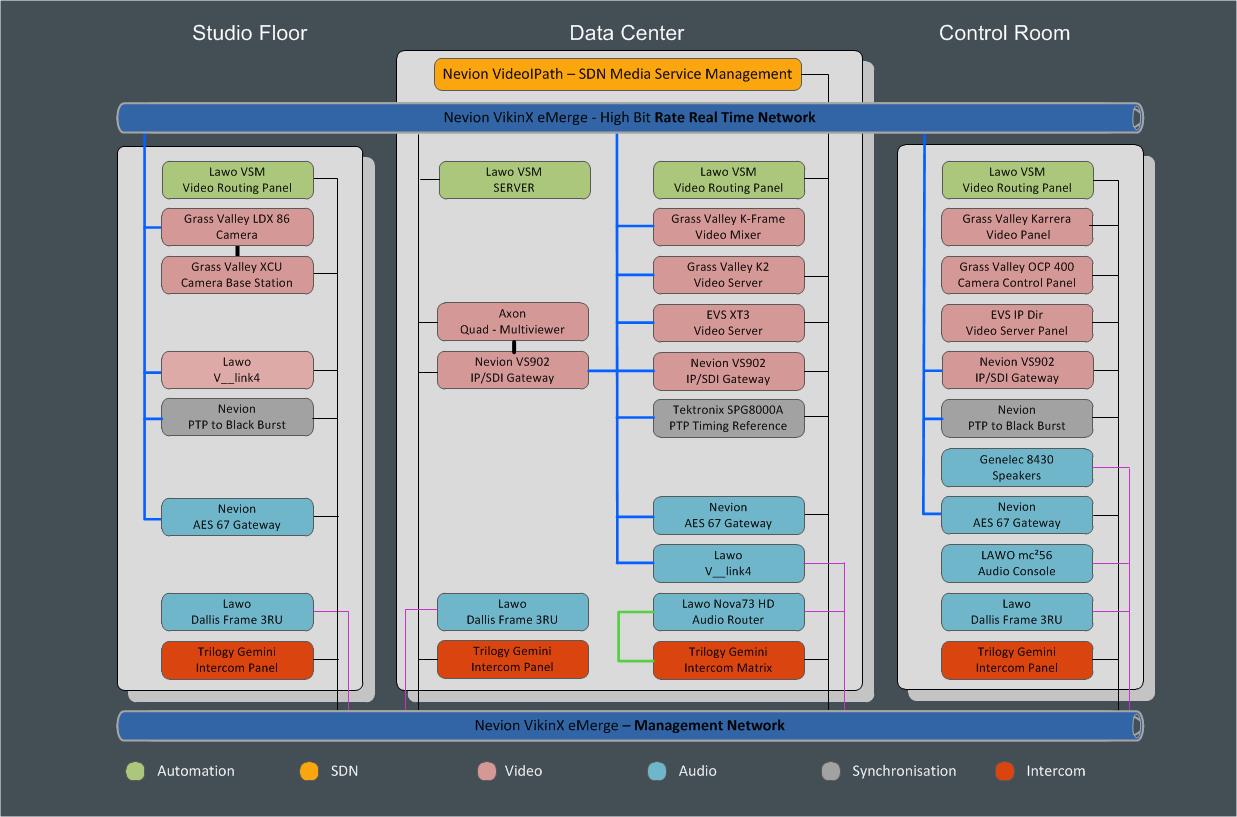The width and height of the screenshot is (1237, 817).
Task: Select EVS IP Dir Video Server Panel box
Action: (x=1017, y=323)
